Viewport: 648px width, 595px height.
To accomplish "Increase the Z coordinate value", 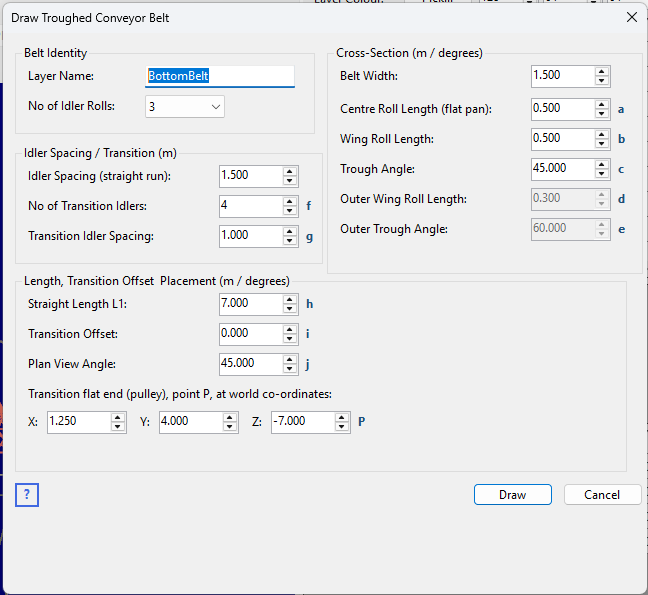I will pyautogui.click(x=342, y=417).
